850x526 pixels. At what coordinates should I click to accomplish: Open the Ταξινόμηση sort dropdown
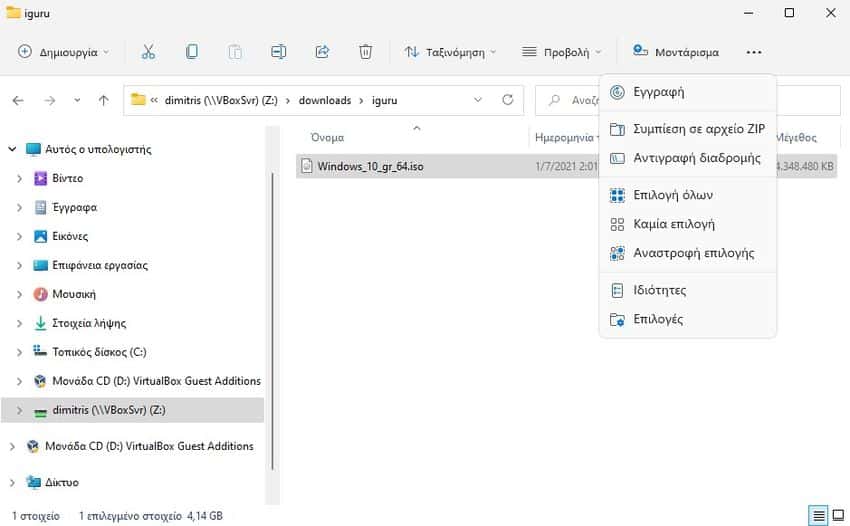(450, 52)
